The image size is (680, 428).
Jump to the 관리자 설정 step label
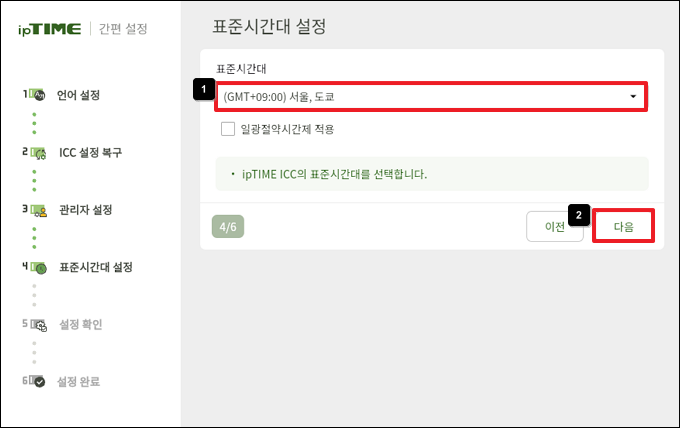(86, 211)
